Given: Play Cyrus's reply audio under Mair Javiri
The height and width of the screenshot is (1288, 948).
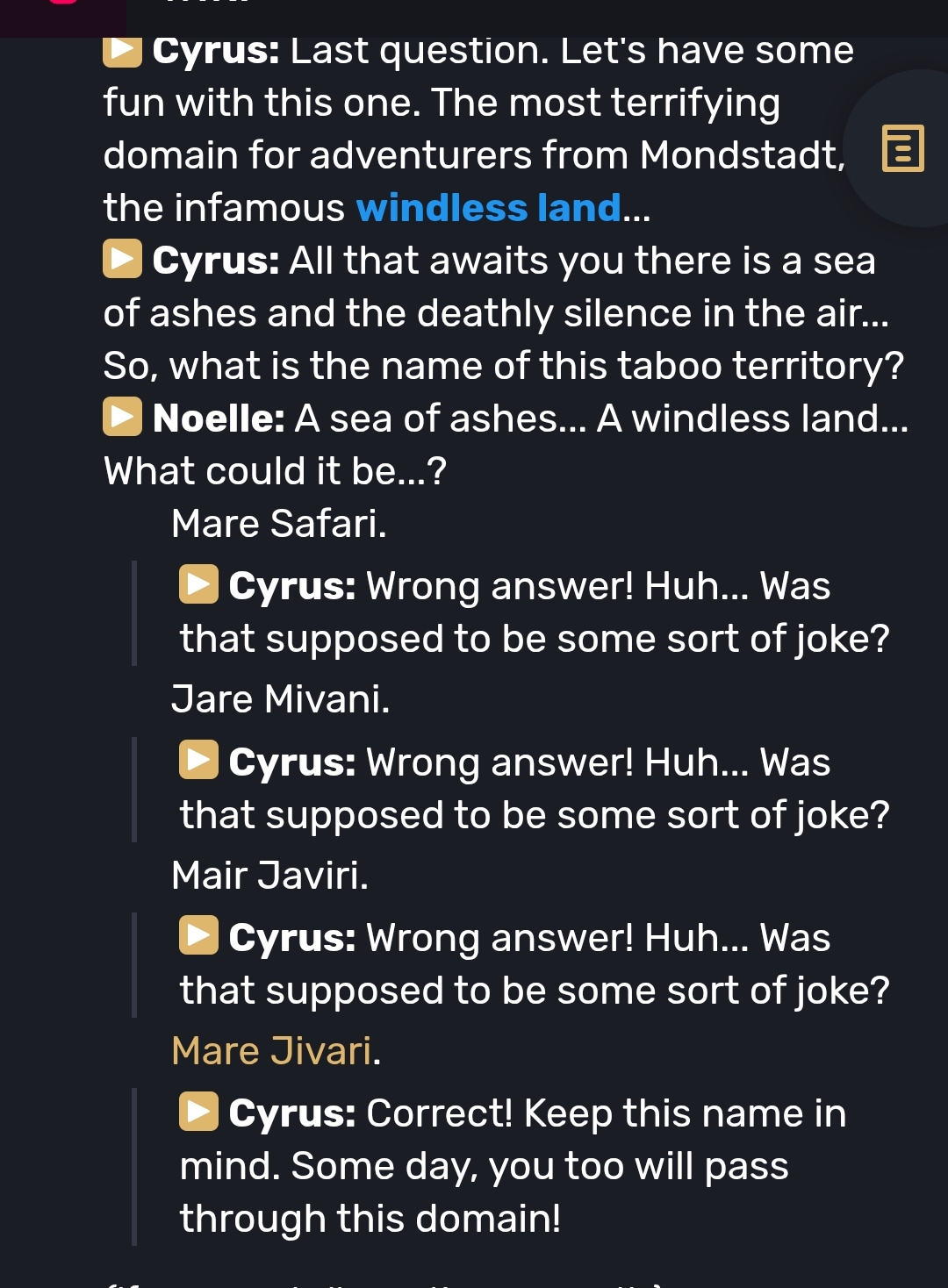Looking at the screenshot, I should (x=198, y=936).
